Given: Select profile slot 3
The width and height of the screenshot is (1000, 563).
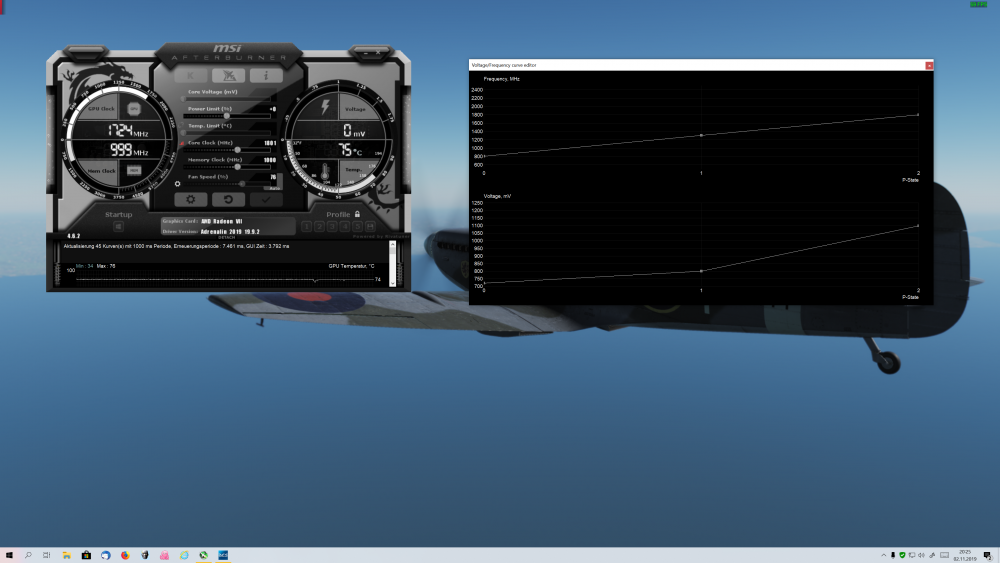Looking at the screenshot, I should [333, 227].
